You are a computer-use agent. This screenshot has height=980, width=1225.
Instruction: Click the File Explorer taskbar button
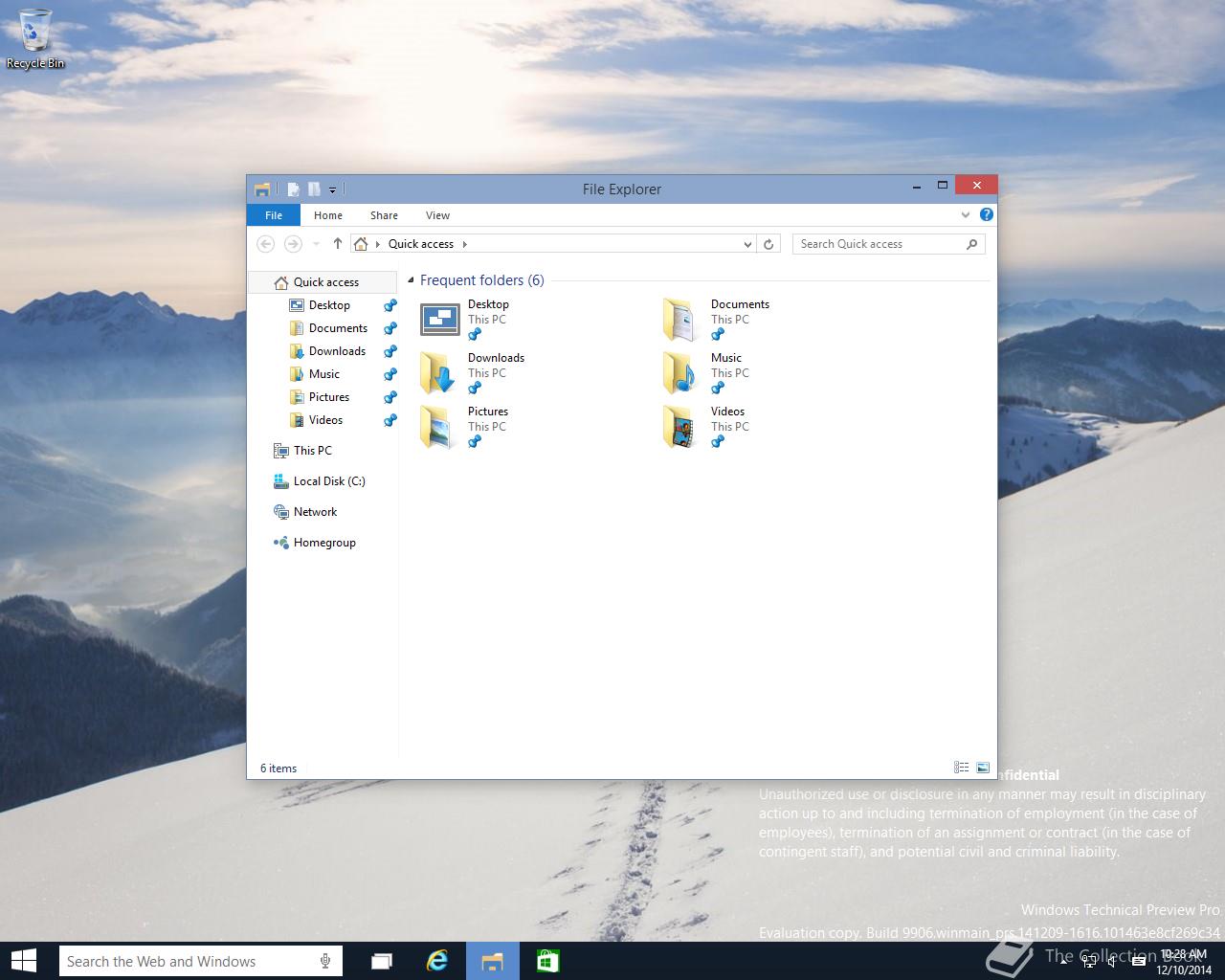point(493,961)
